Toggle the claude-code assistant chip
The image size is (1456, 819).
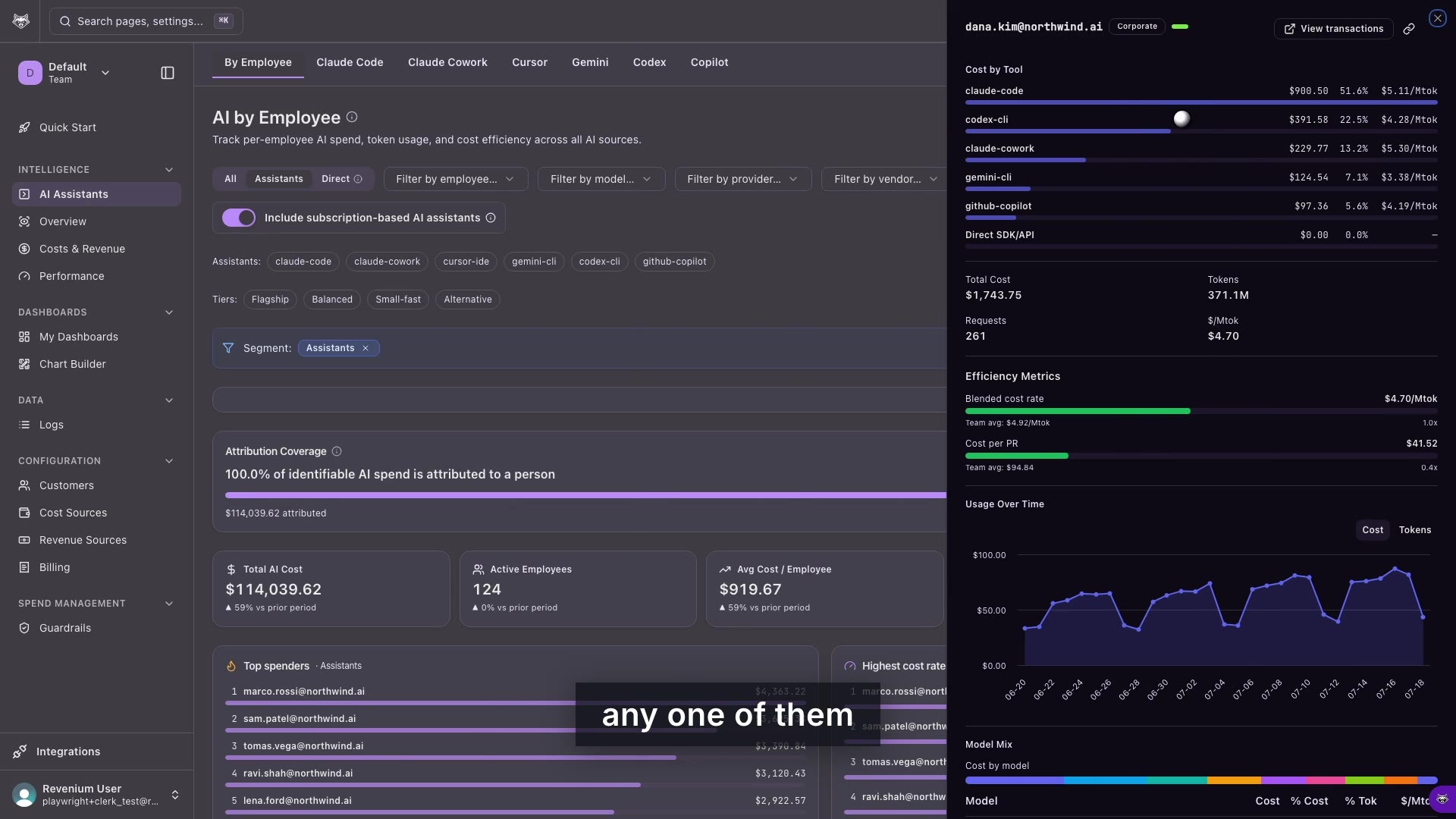click(303, 262)
